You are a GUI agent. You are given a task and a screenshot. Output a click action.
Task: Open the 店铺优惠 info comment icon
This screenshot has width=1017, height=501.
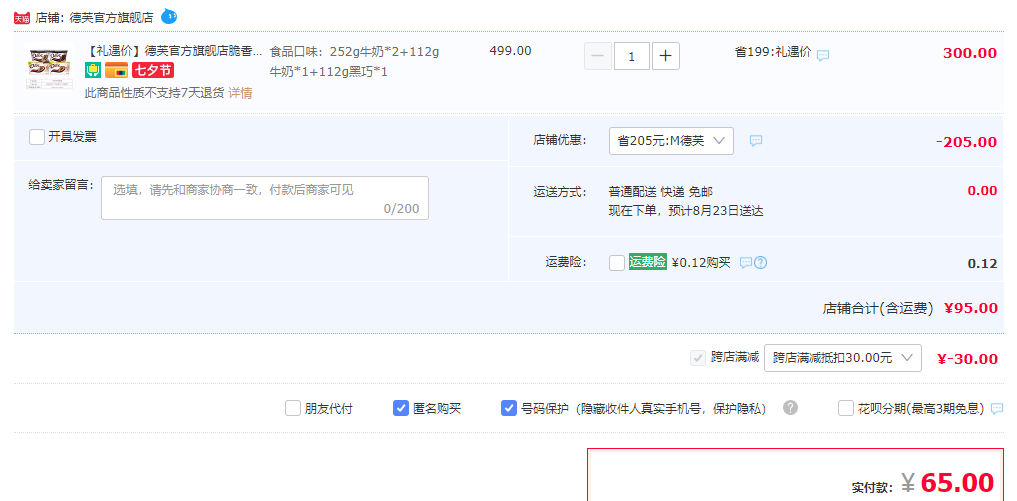point(756,140)
